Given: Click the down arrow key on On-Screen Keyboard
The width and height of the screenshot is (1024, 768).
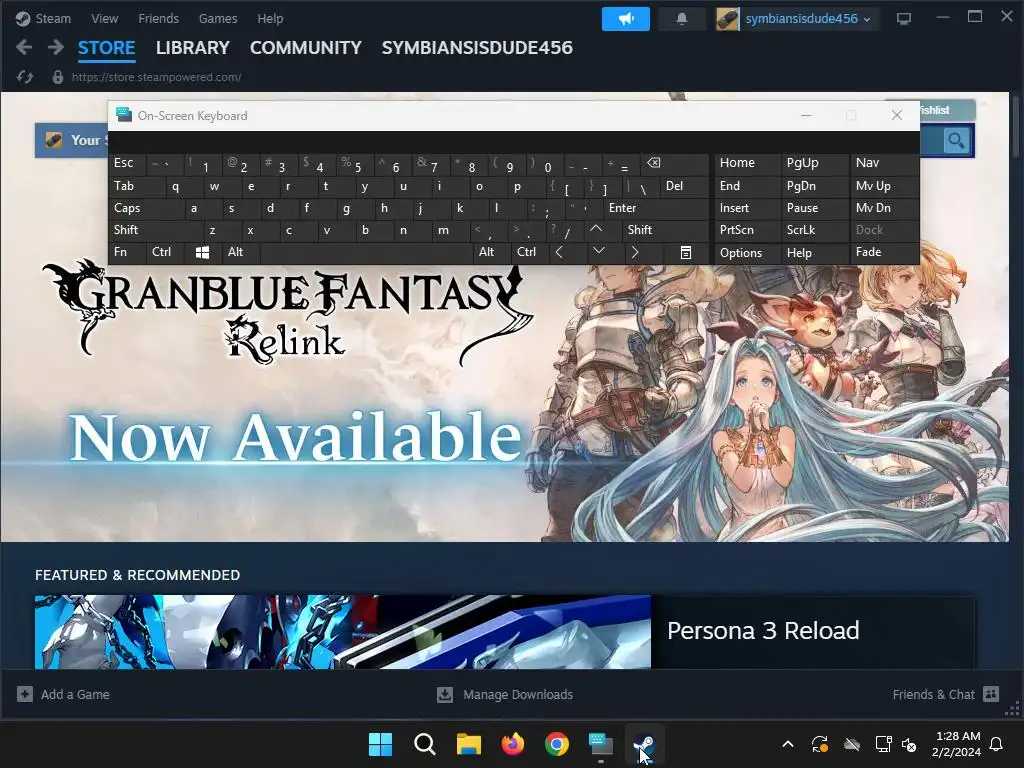Looking at the screenshot, I should [x=605, y=252].
